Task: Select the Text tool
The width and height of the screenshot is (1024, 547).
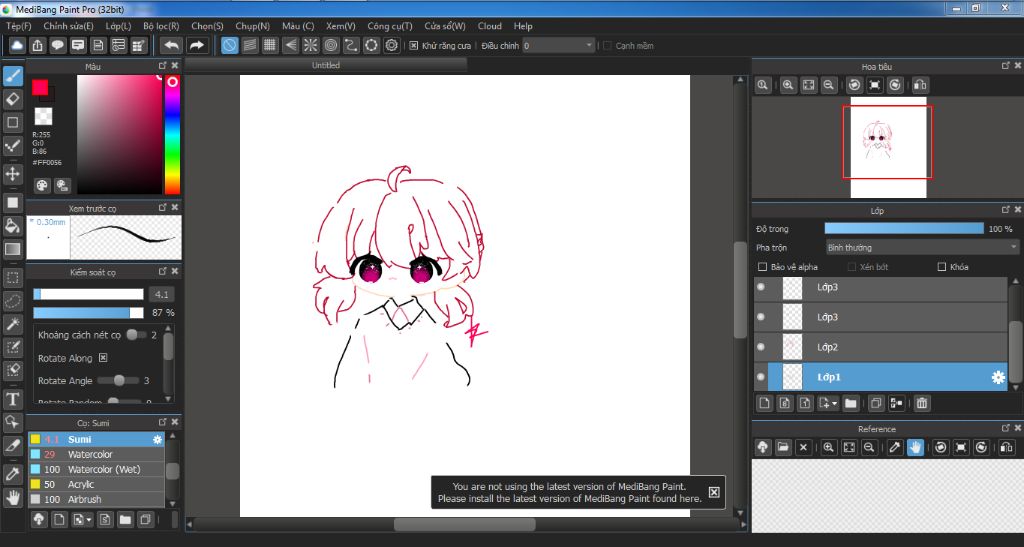Action: pyautogui.click(x=12, y=399)
